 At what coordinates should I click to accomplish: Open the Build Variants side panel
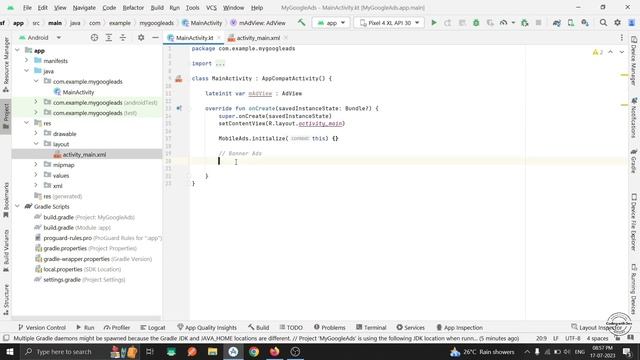pos(6,250)
